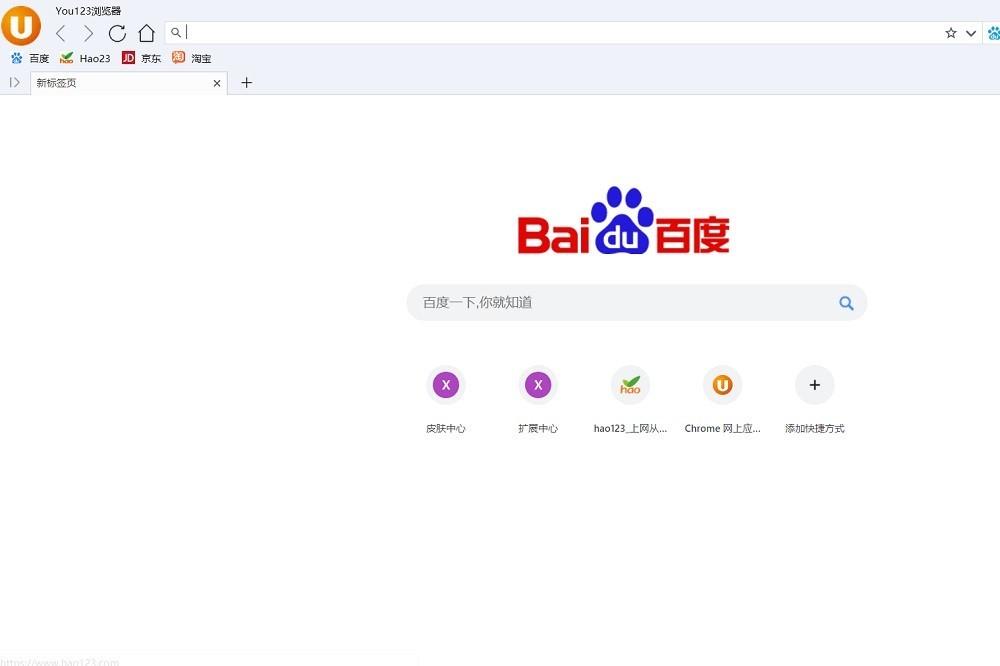
Task: Close the 新标签页 tab
Action: click(217, 83)
